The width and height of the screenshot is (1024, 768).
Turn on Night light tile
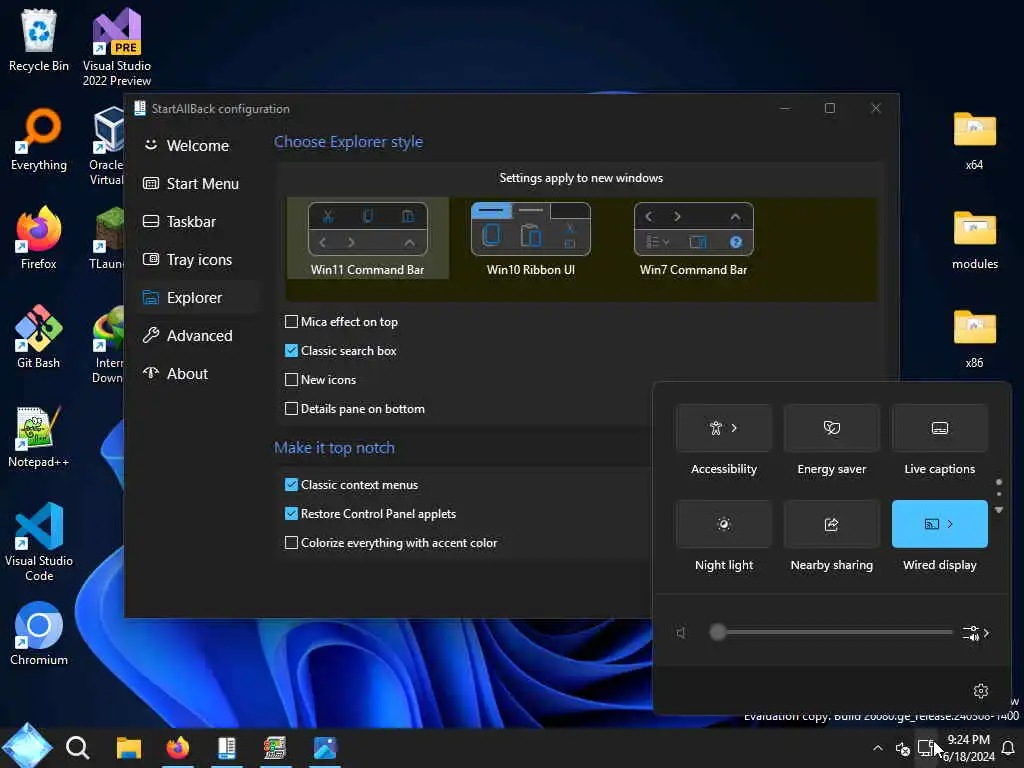click(x=724, y=524)
